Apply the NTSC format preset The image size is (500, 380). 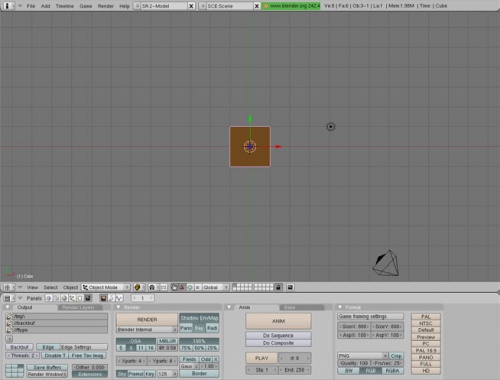(x=426, y=323)
